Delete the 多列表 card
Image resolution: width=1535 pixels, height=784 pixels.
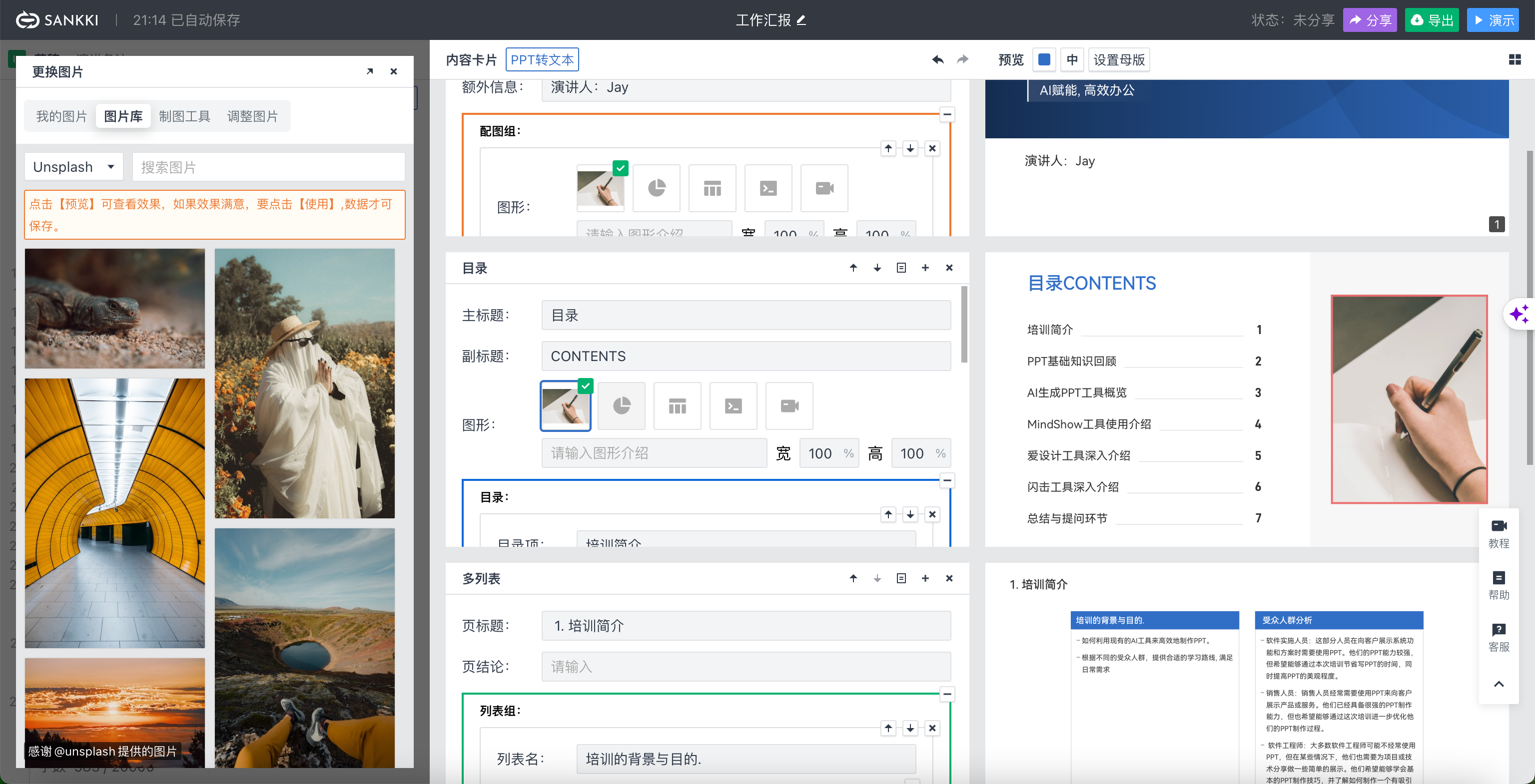[949, 578]
